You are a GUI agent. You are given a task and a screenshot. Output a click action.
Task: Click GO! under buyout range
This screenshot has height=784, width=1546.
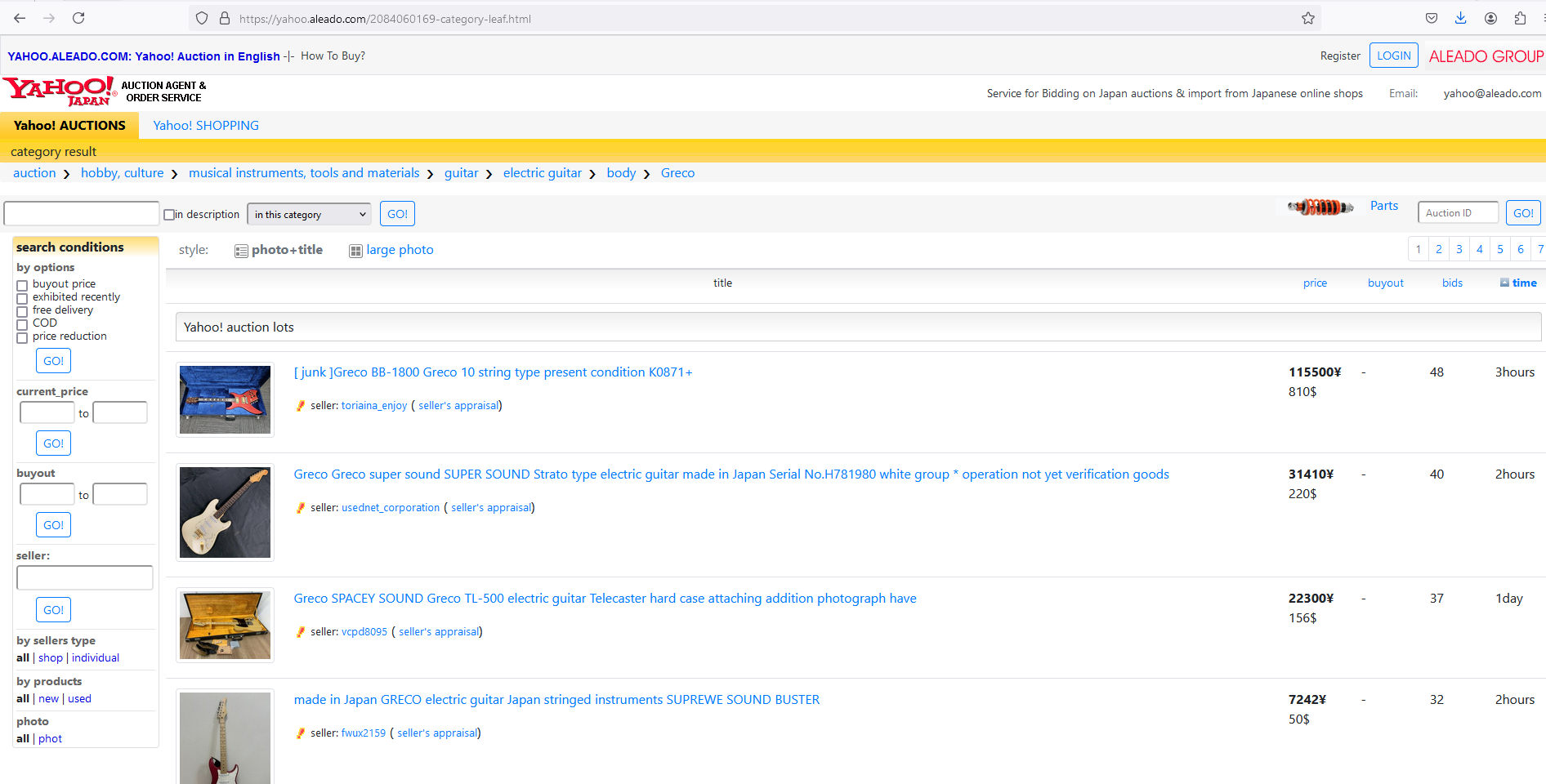[x=53, y=525]
